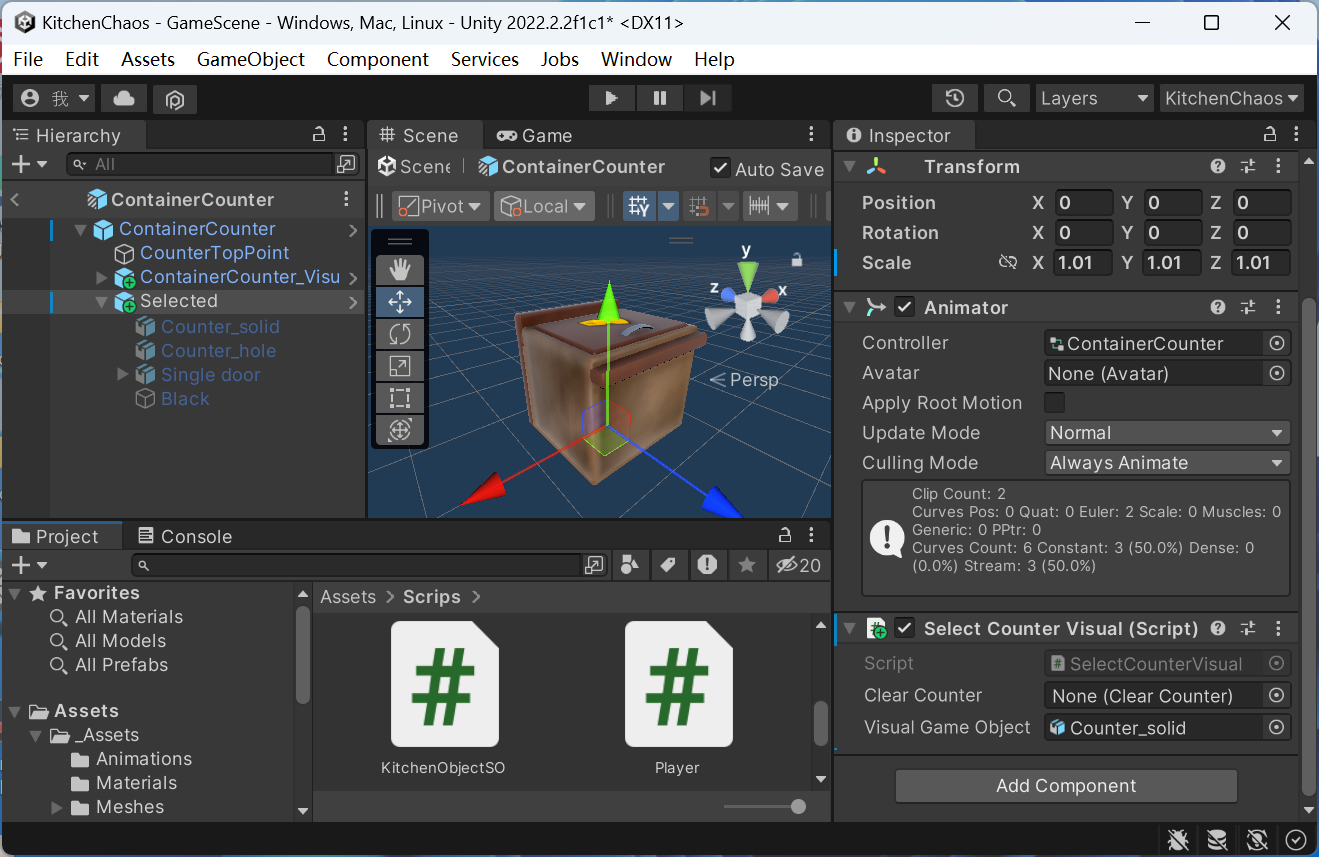Collapse the Animator component
This screenshot has width=1319, height=857.
(849, 307)
